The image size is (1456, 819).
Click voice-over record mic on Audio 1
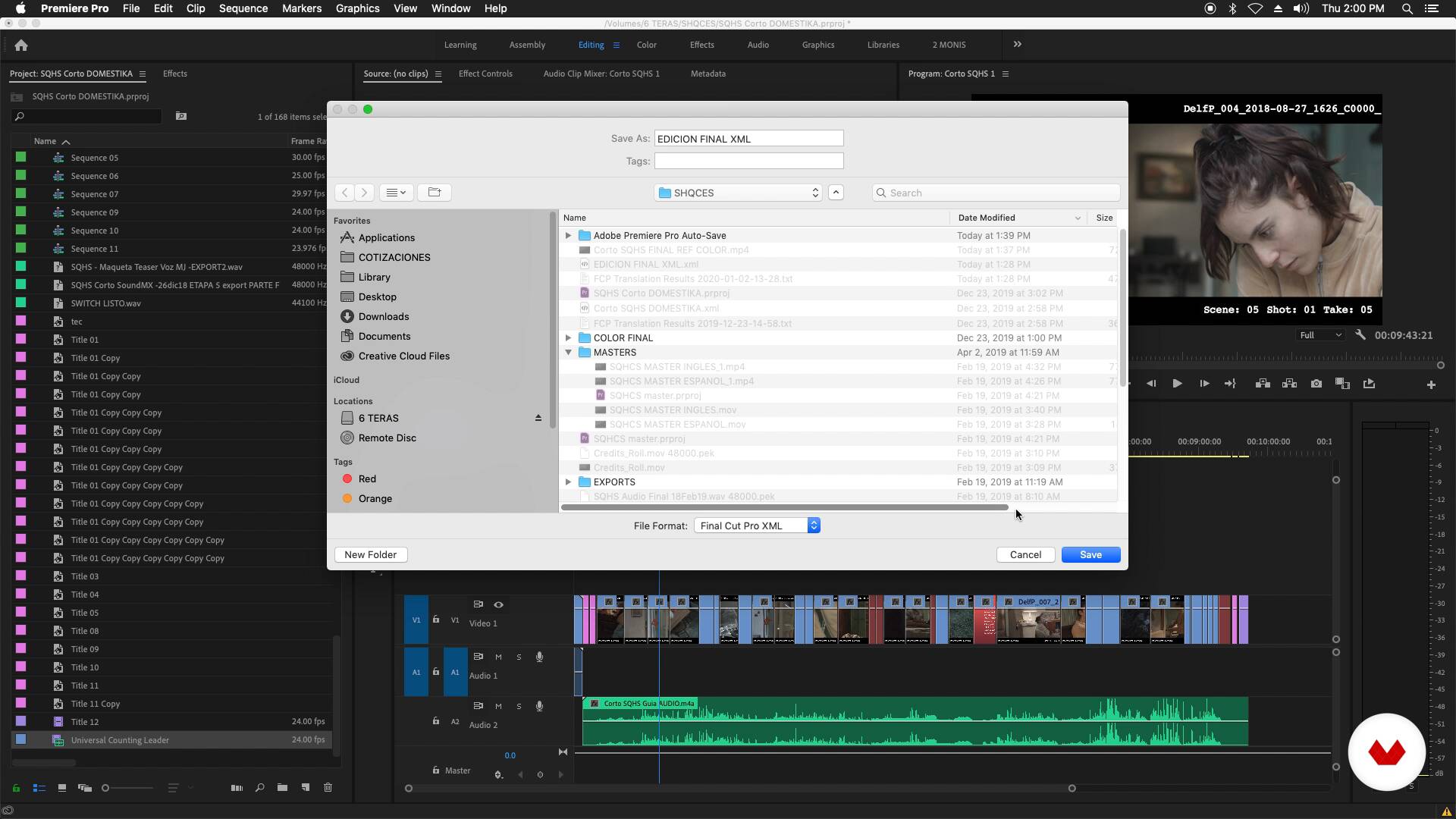539,657
